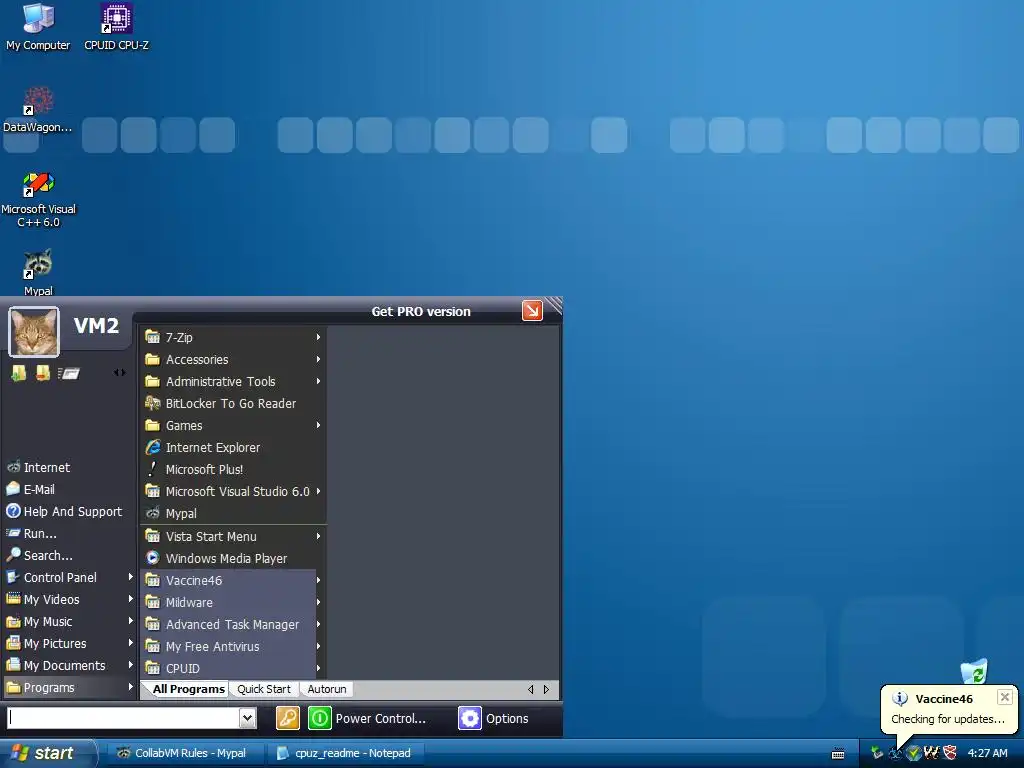Open Help And Support
1024x768 pixels.
pos(69,511)
